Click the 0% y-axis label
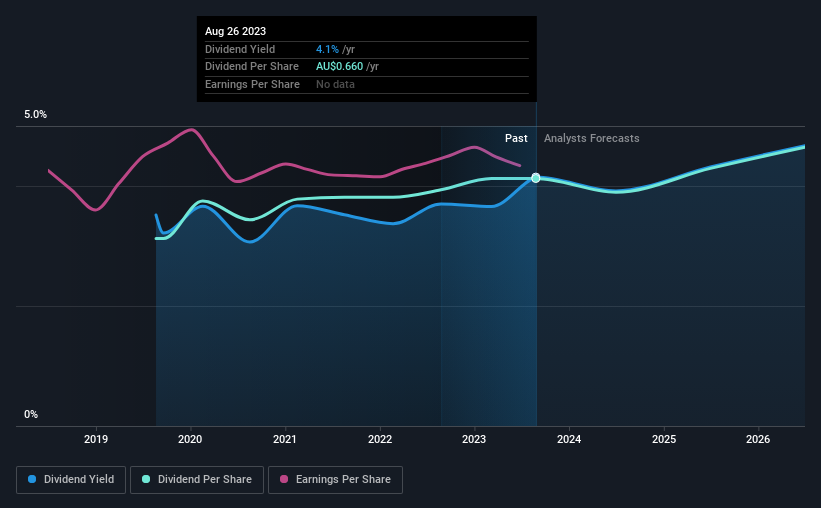 click(31, 414)
